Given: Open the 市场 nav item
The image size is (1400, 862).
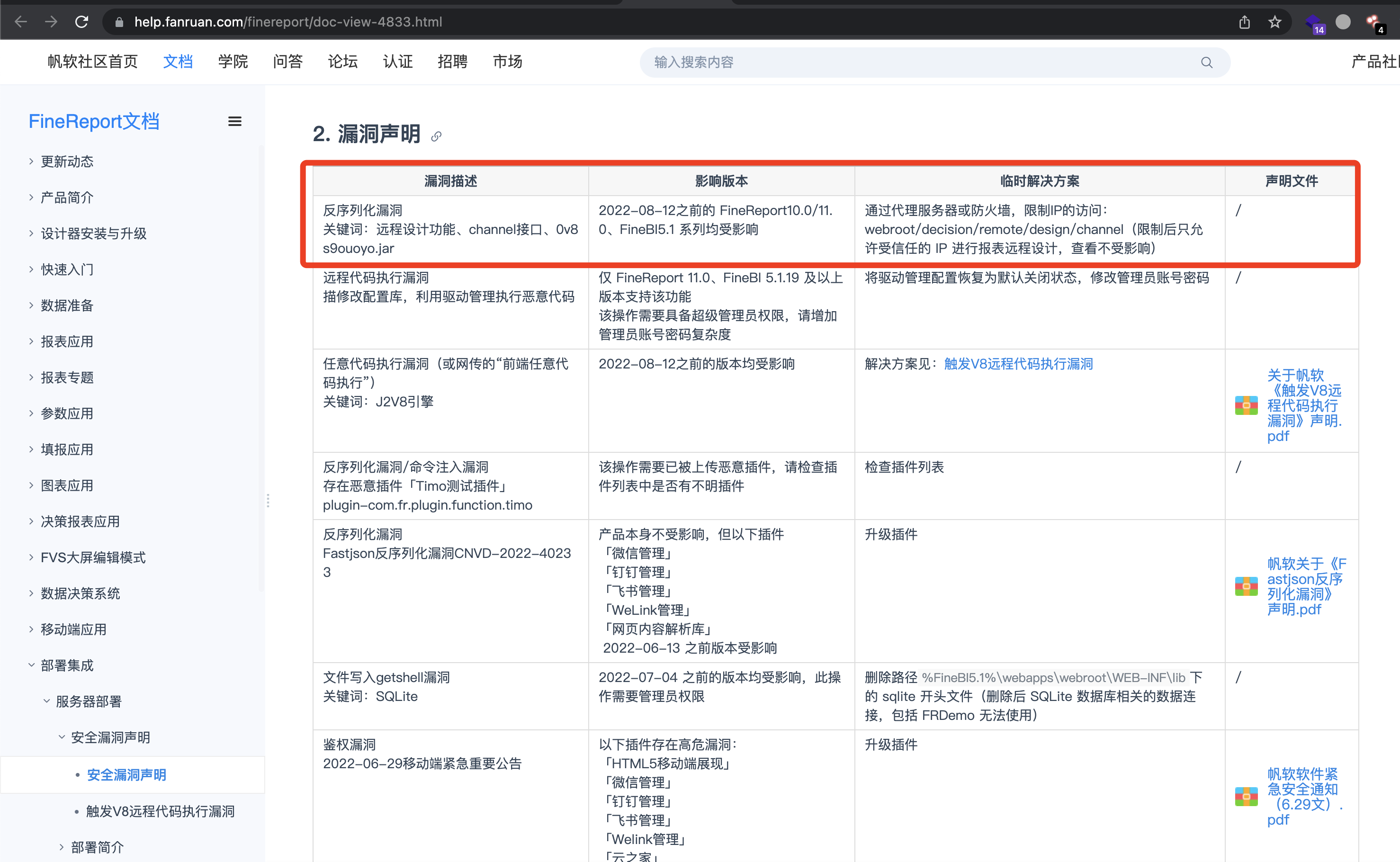Looking at the screenshot, I should click(x=507, y=62).
